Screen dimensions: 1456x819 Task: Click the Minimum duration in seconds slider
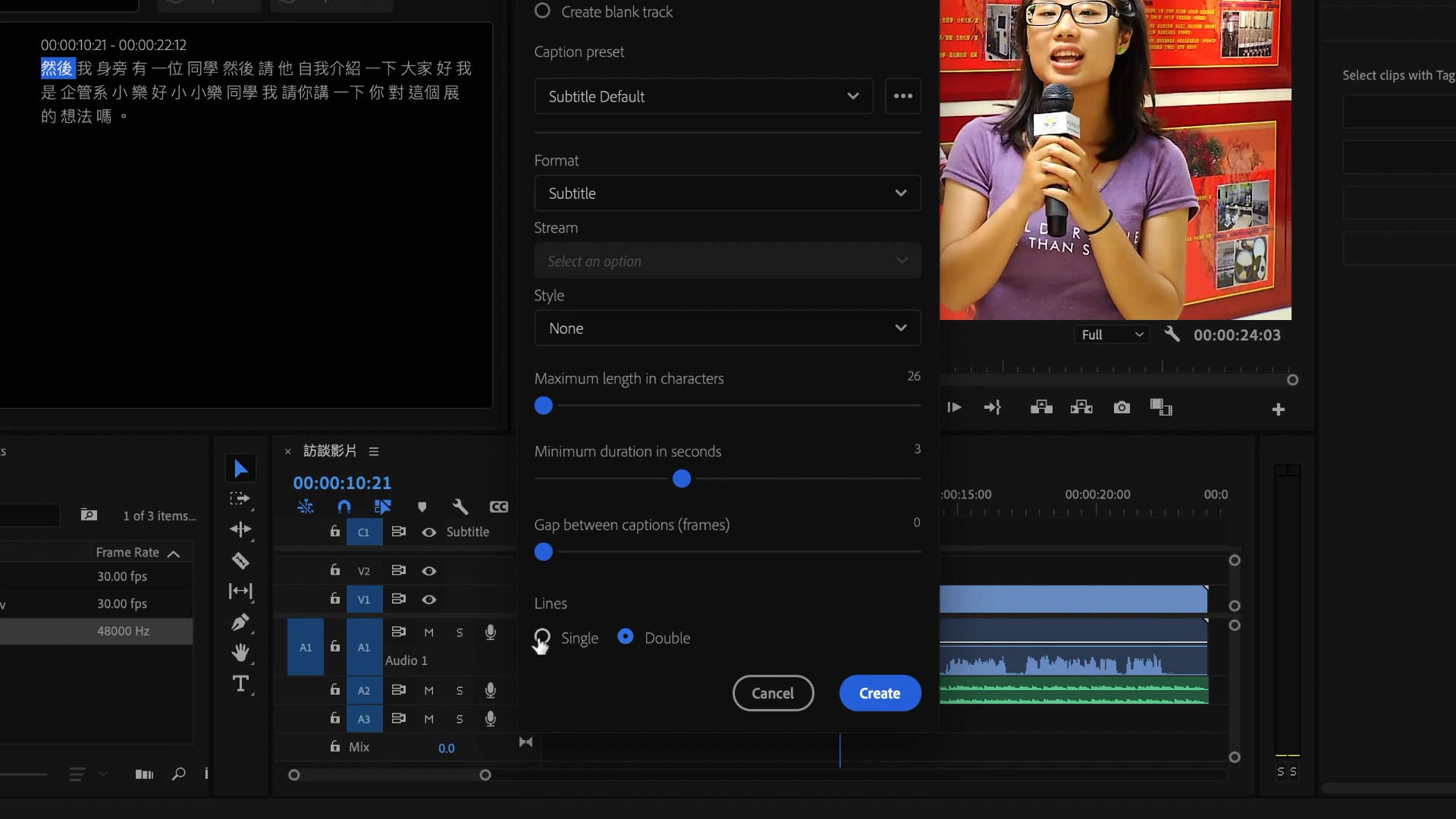pos(681,479)
